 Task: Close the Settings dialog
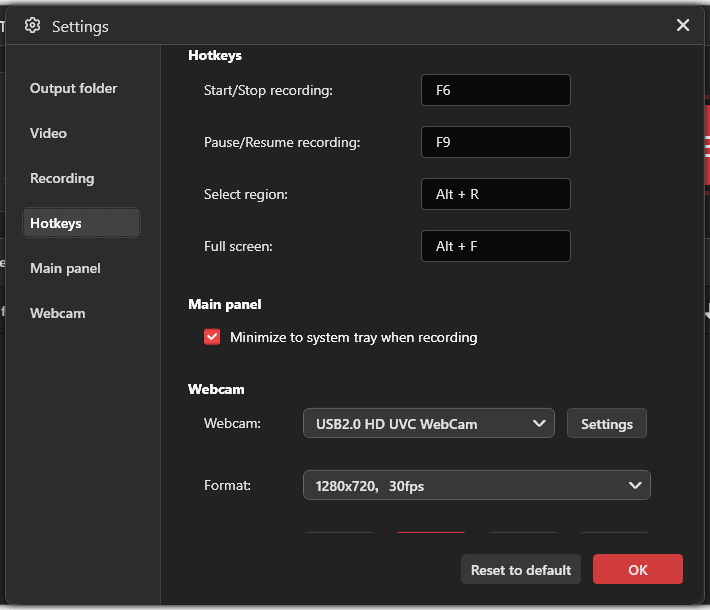coord(683,25)
